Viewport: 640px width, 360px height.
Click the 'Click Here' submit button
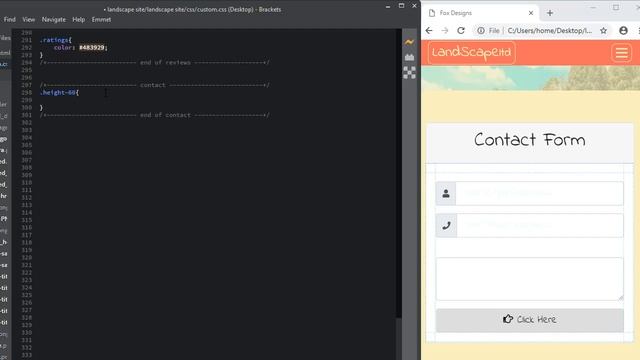coord(529,320)
